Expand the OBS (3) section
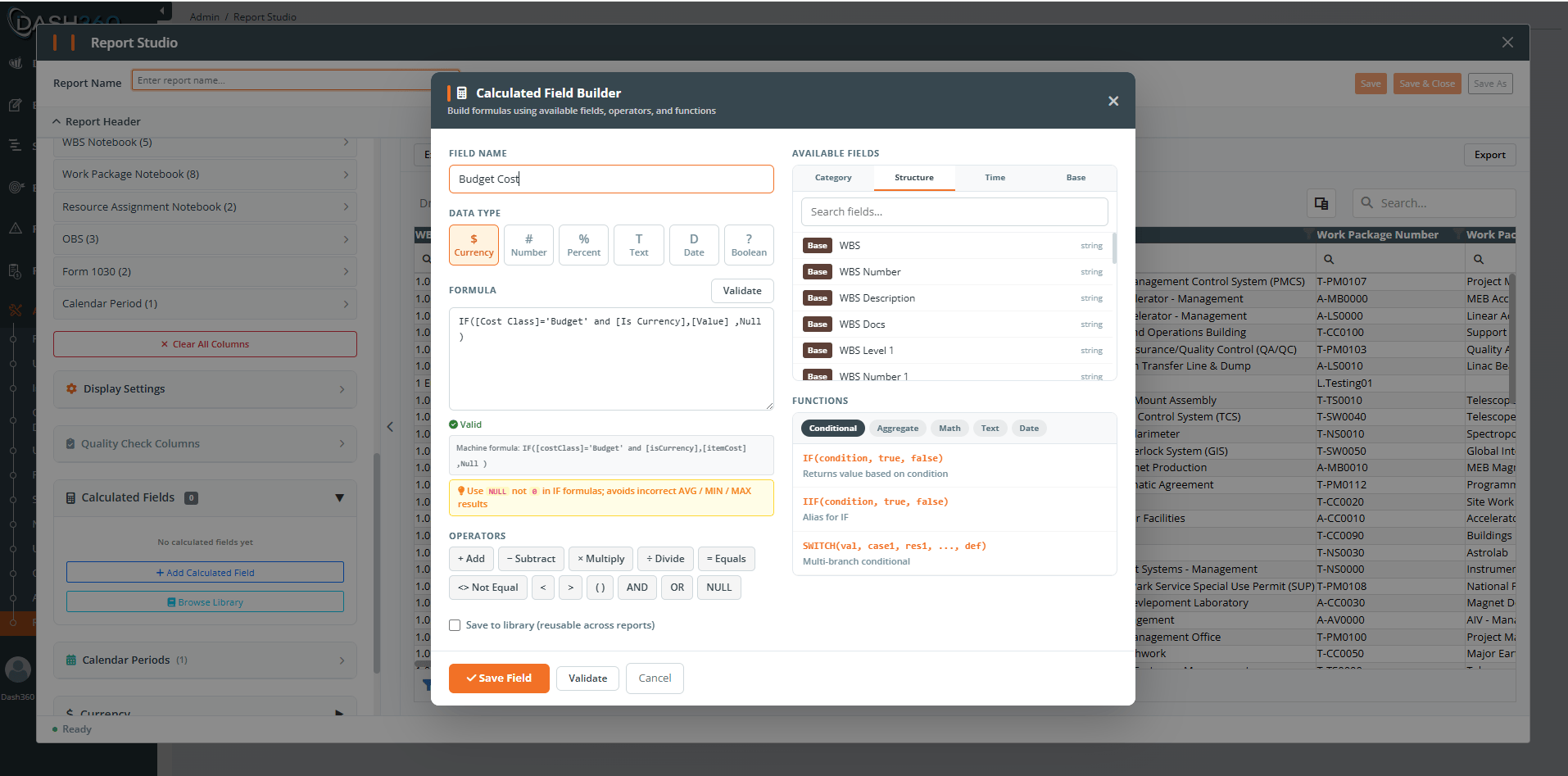 point(205,239)
